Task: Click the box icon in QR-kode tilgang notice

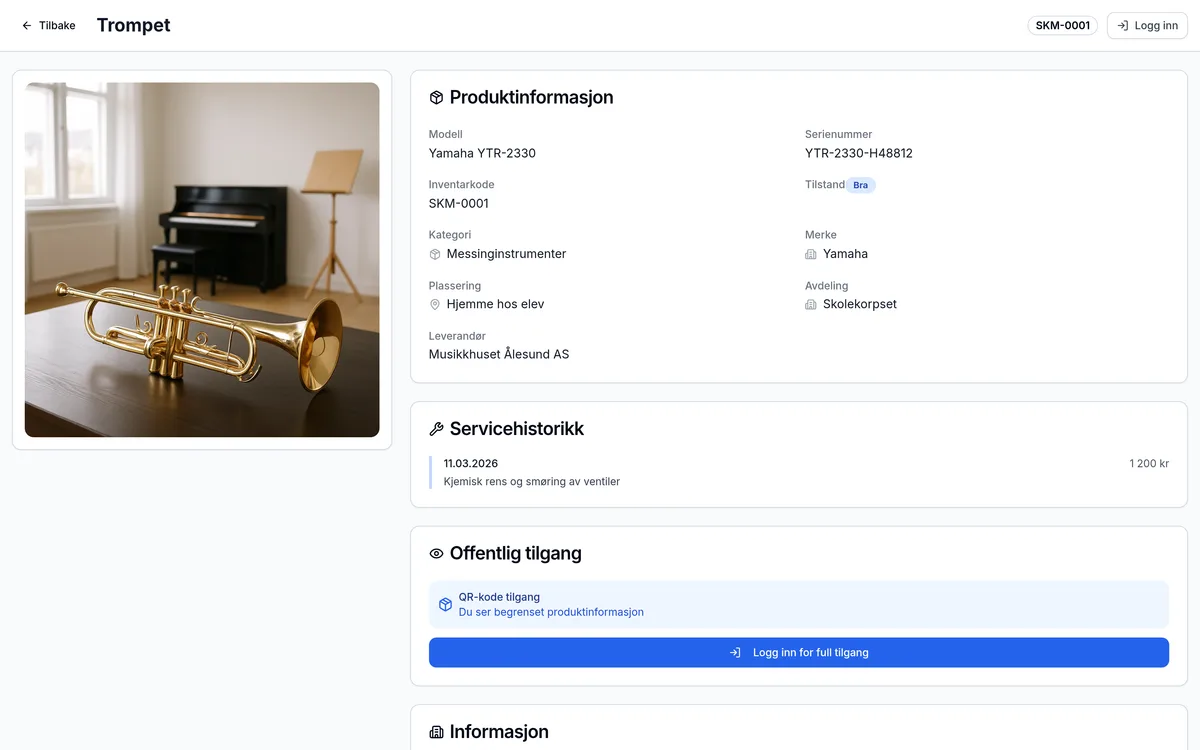Action: [446, 605]
